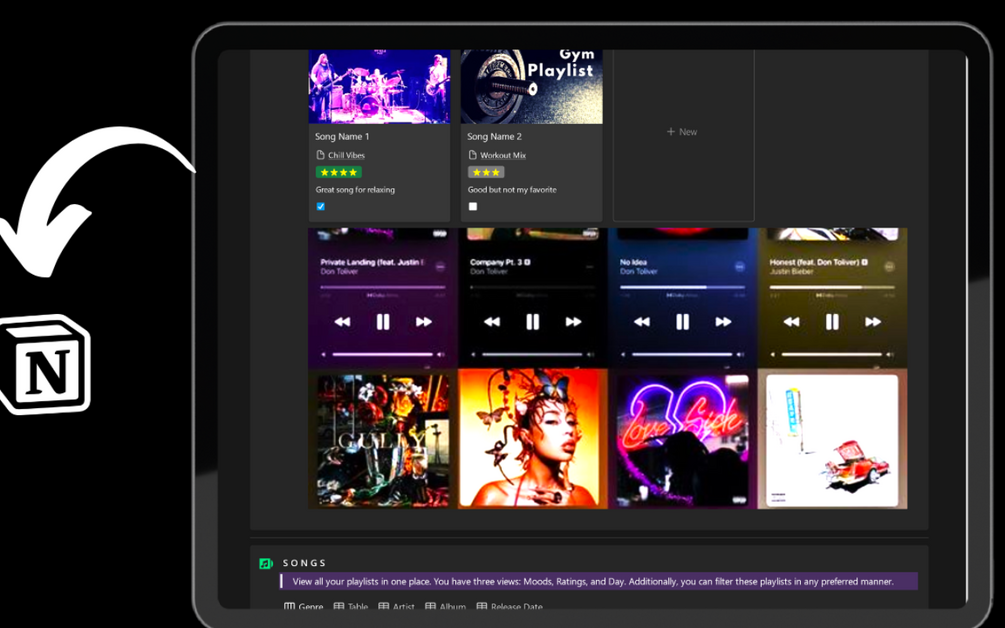Viewport: 1005px width, 628px height.
Task: Fast-forward in the Private Landing player
Action: [424, 322]
